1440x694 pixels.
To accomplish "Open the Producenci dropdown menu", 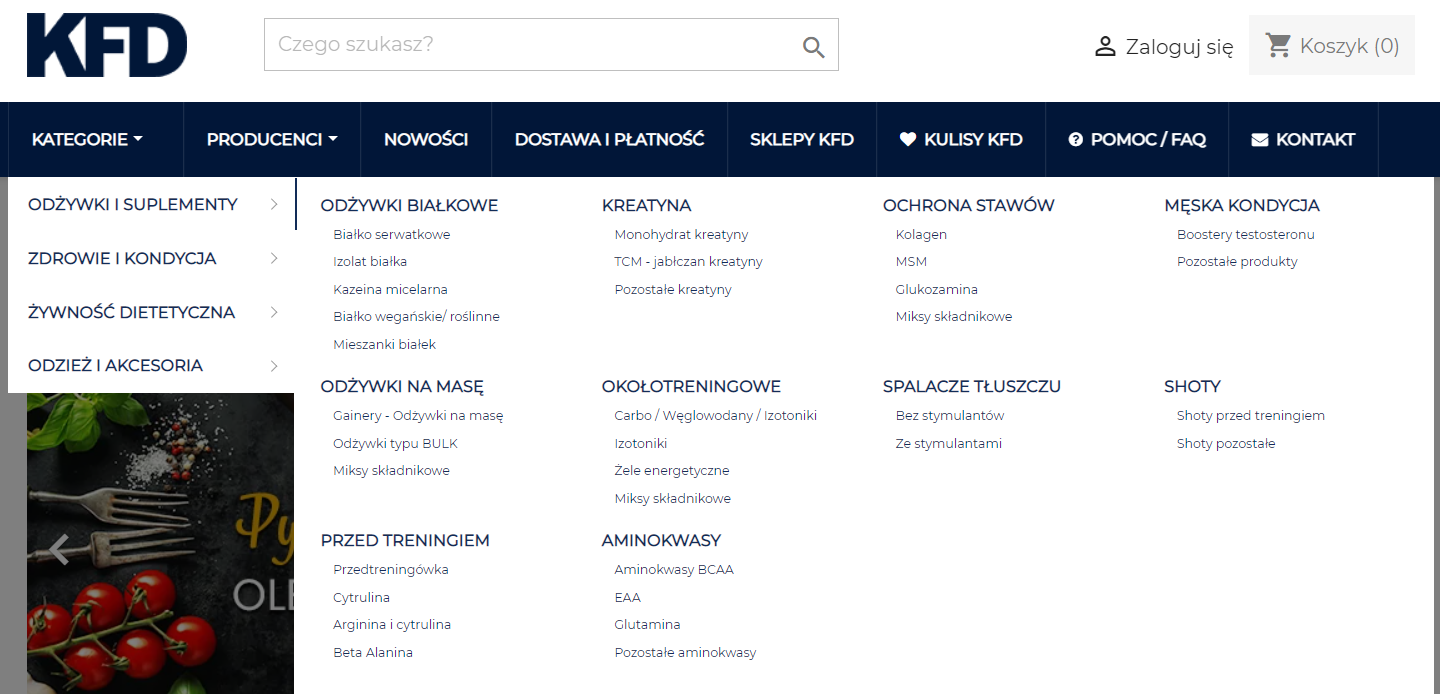I will click(272, 140).
